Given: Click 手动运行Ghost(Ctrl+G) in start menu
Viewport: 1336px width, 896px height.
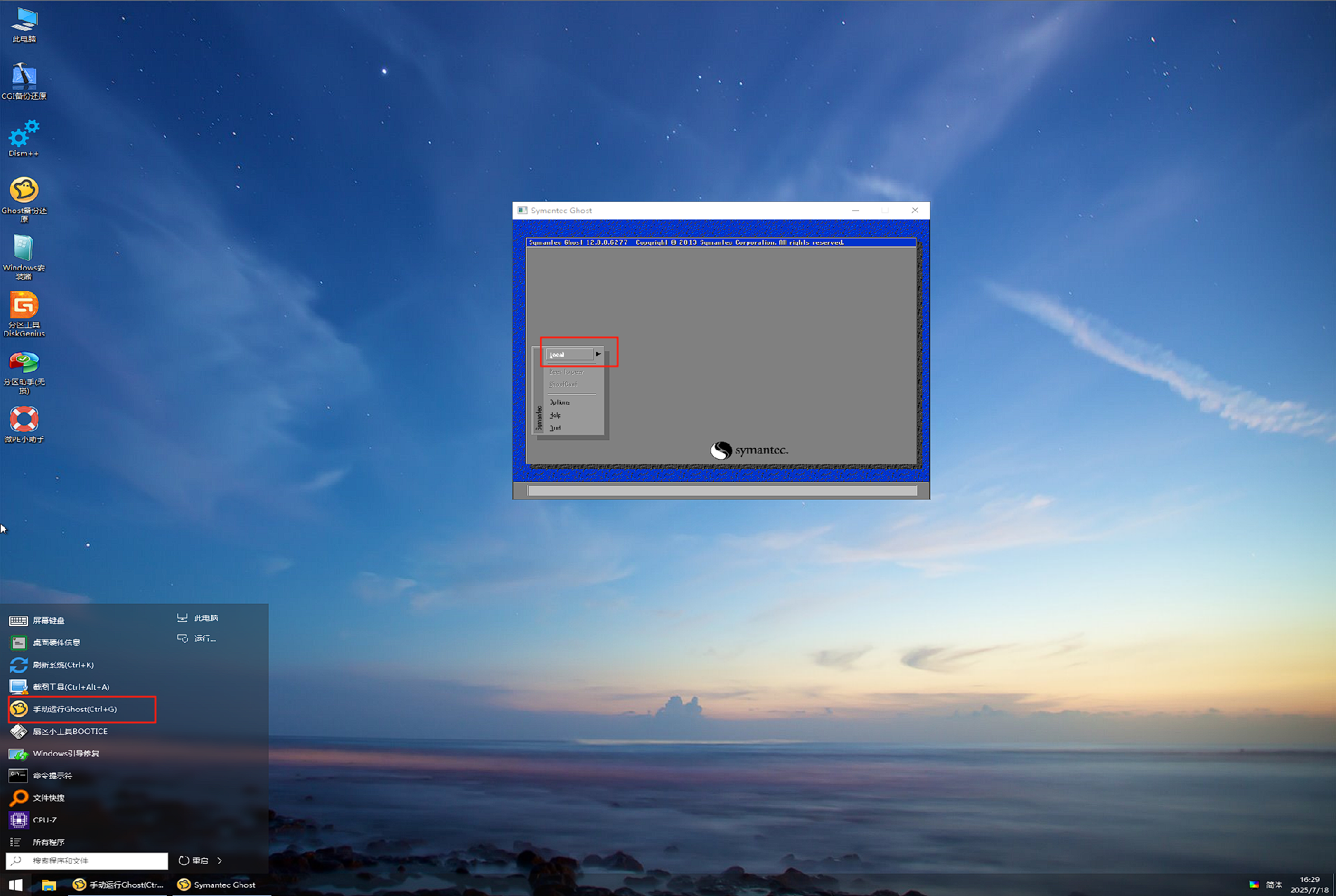Looking at the screenshot, I should [x=75, y=709].
